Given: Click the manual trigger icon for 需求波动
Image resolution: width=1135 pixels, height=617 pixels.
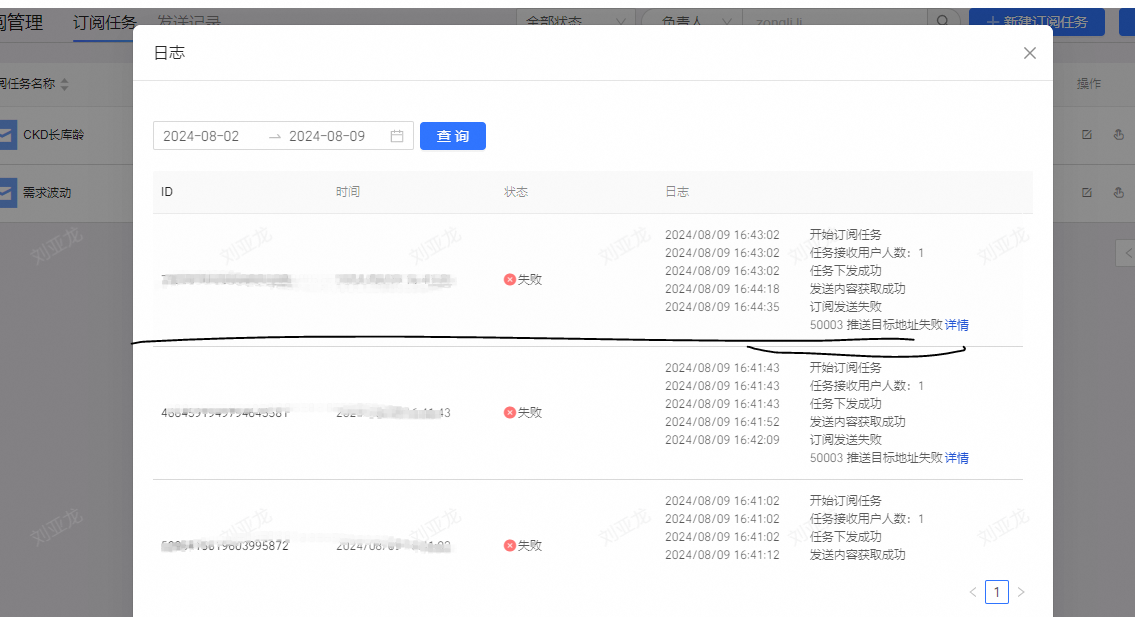Looking at the screenshot, I should pos(1119,193).
